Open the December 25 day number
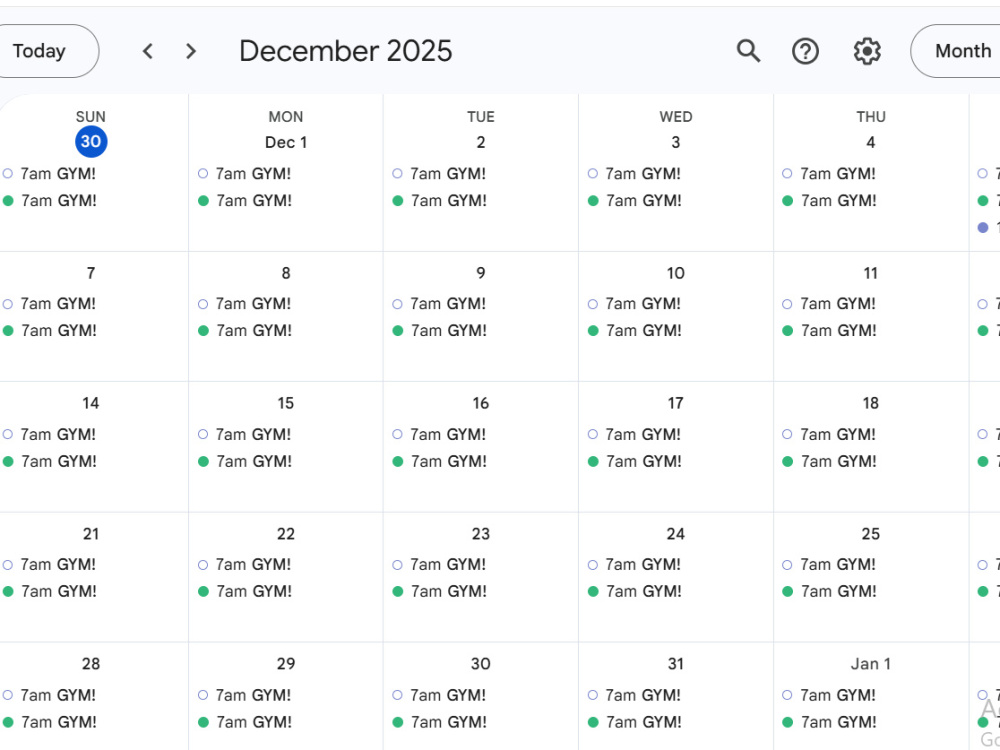Viewport: 1000px width, 750px height. pyautogui.click(x=871, y=534)
